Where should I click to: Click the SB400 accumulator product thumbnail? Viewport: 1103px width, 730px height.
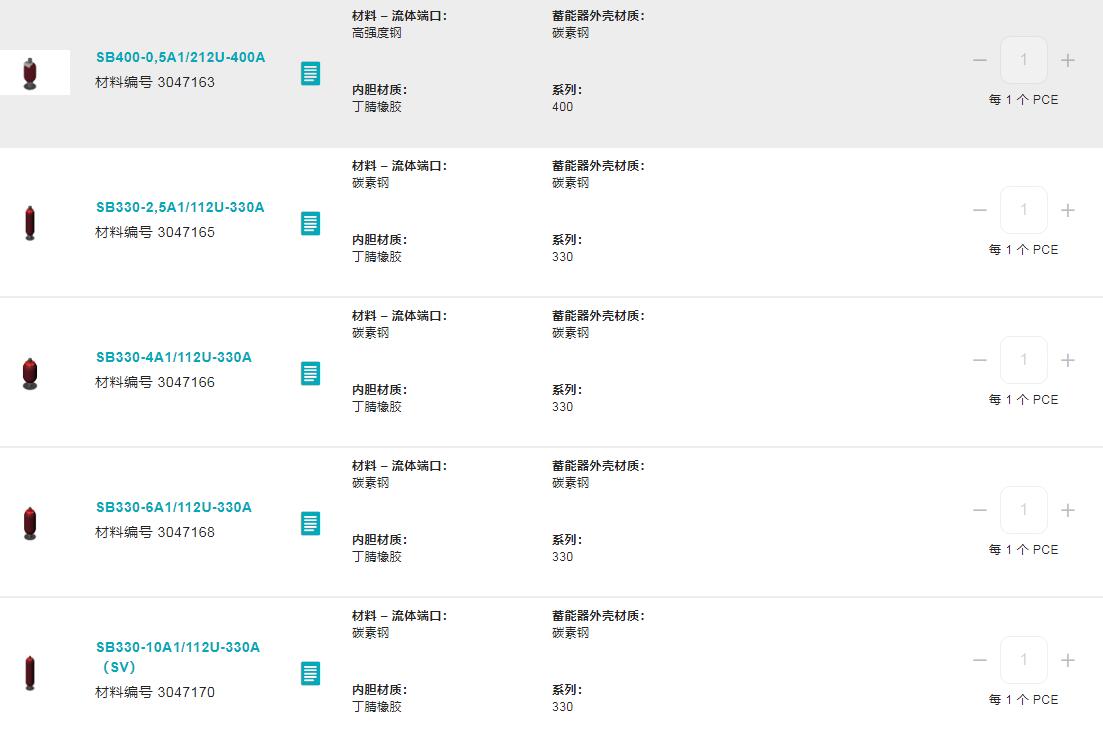(x=31, y=73)
